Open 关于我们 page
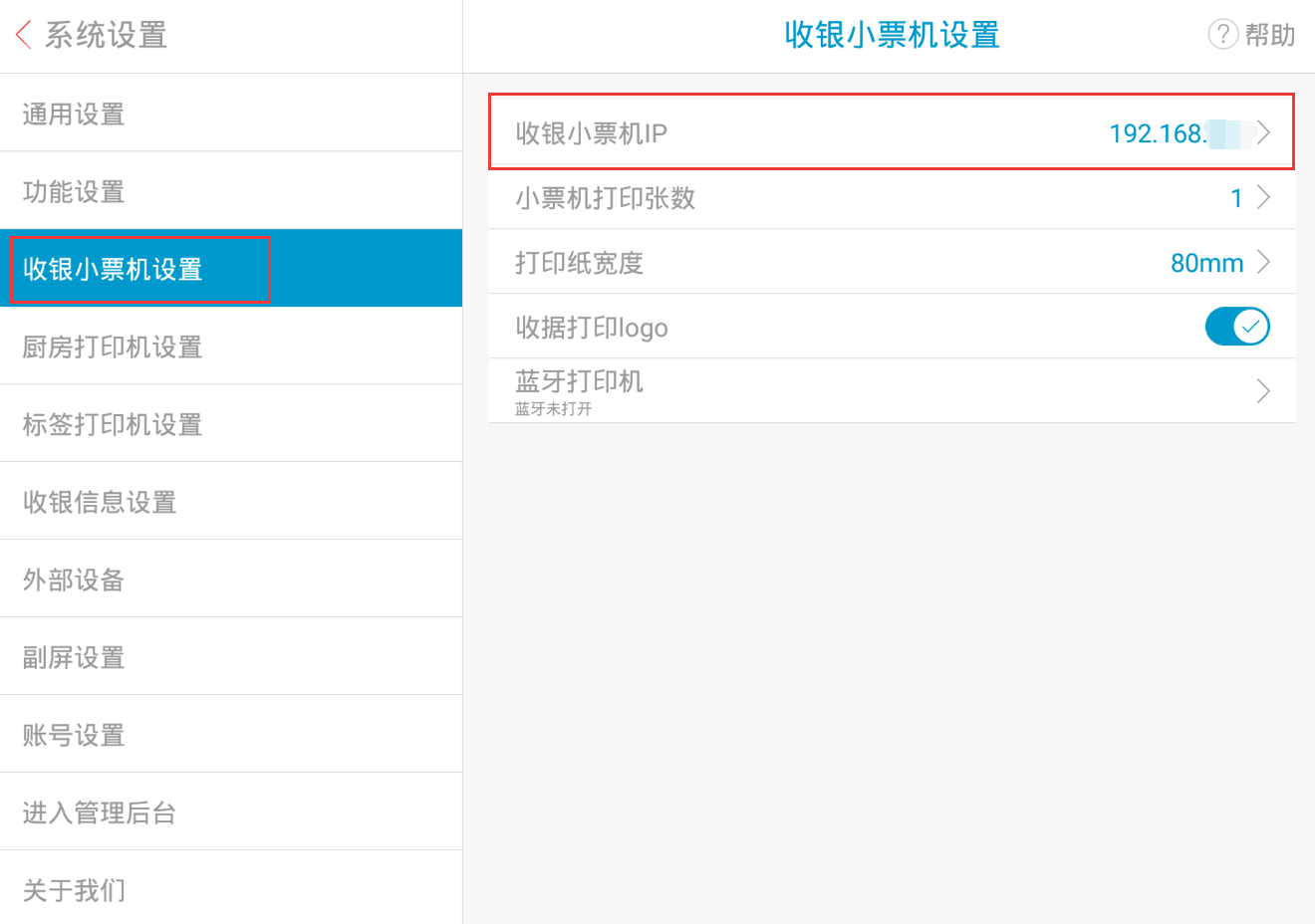1315x924 pixels. [74, 890]
